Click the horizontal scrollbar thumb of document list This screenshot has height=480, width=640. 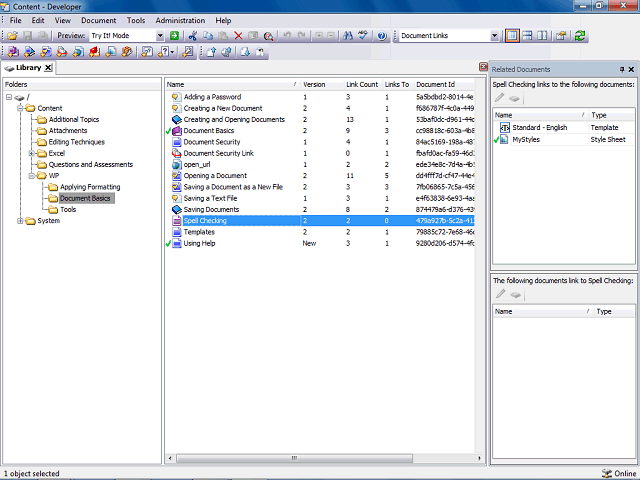pyautogui.click(x=294, y=458)
